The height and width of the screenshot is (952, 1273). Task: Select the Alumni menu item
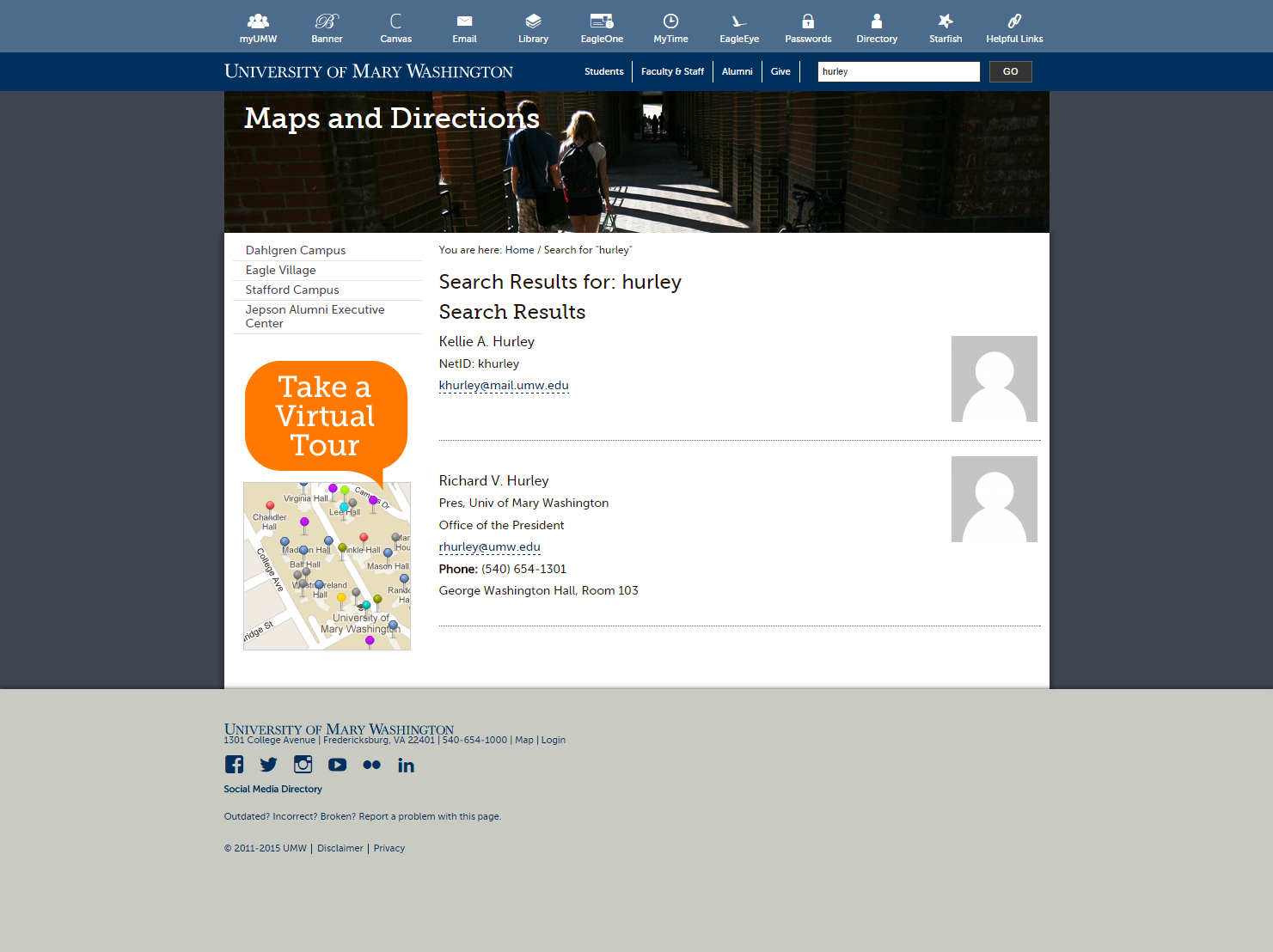coord(737,71)
